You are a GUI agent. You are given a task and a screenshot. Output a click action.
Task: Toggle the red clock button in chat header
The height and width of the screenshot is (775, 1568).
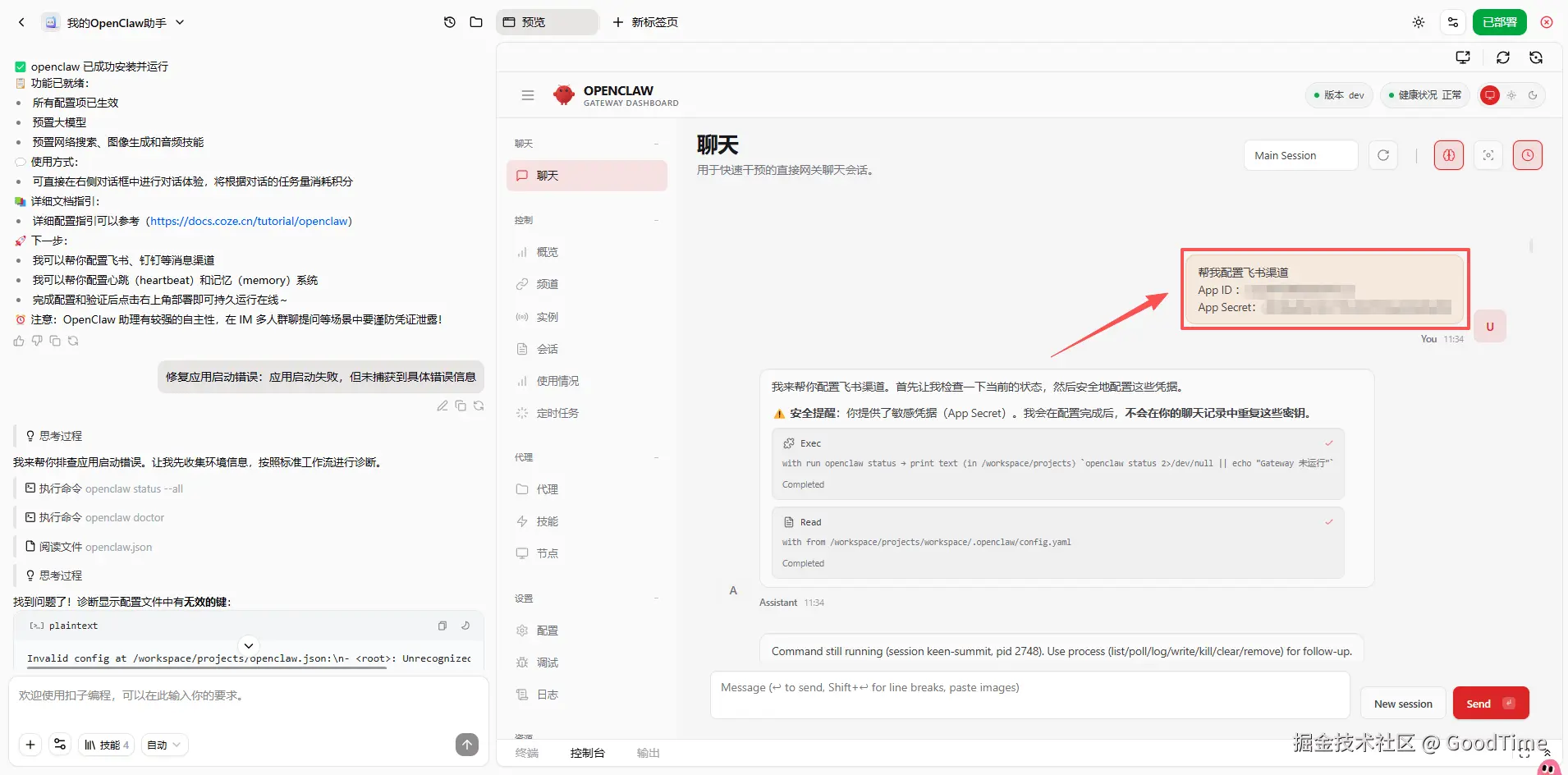[1528, 155]
